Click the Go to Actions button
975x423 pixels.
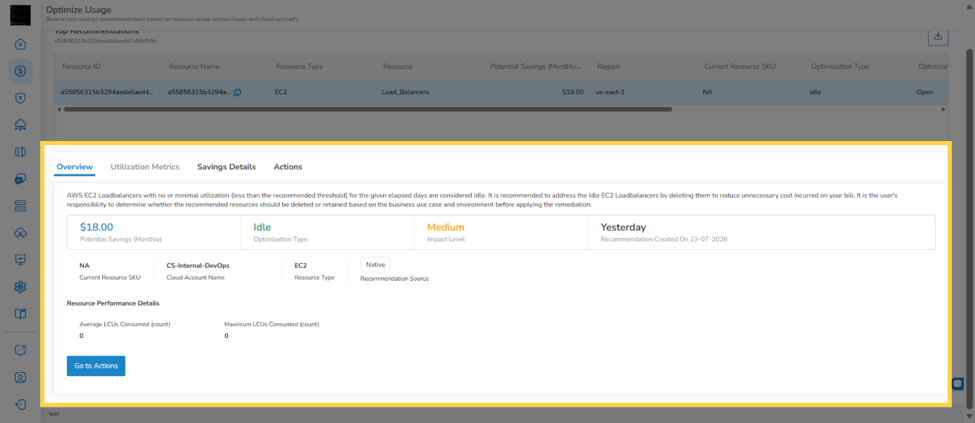pyautogui.click(x=96, y=366)
